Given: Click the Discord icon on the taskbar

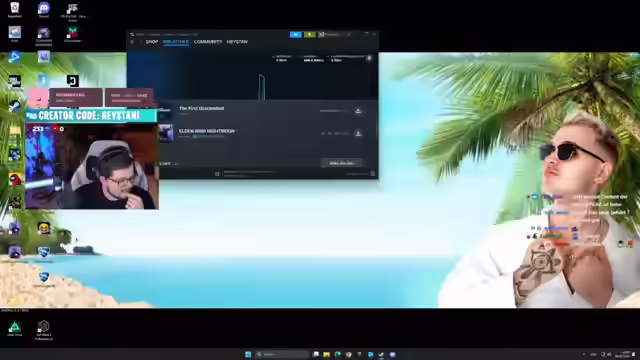Looking at the screenshot, I should click(x=392, y=354).
